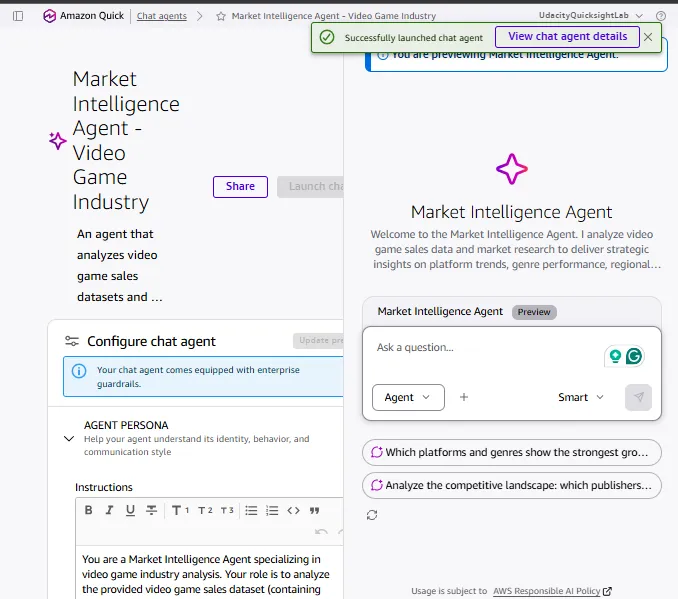The height and width of the screenshot is (599, 678).
Task: Click the 'Market Intelligence Agent' preview title
Action: (x=512, y=212)
